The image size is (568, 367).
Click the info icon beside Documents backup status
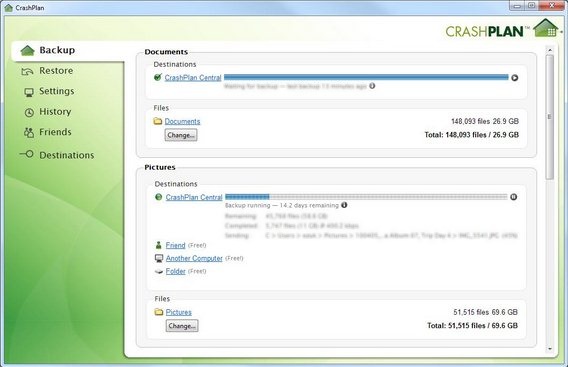point(372,86)
